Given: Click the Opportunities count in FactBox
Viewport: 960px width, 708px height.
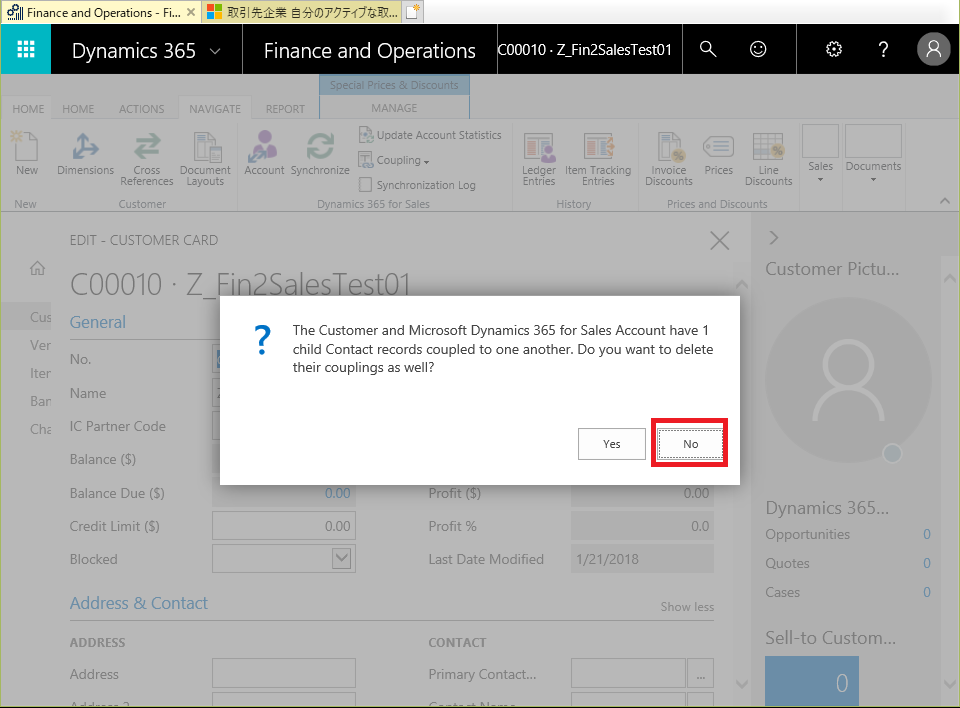Looking at the screenshot, I should [x=927, y=534].
